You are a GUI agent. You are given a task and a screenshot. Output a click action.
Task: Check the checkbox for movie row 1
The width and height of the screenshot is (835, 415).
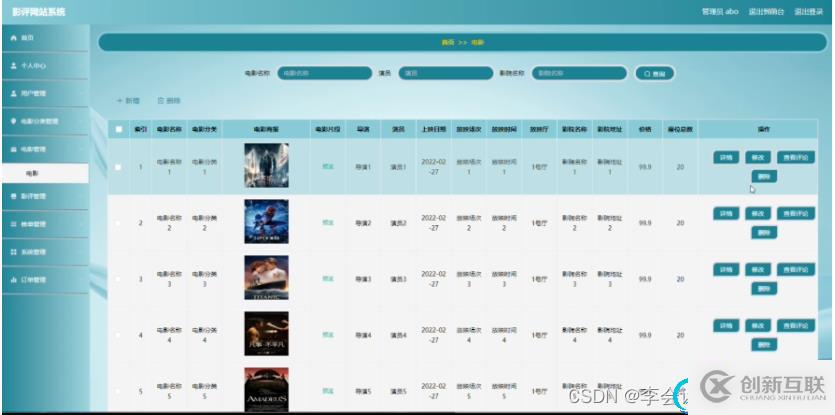pyautogui.click(x=118, y=166)
